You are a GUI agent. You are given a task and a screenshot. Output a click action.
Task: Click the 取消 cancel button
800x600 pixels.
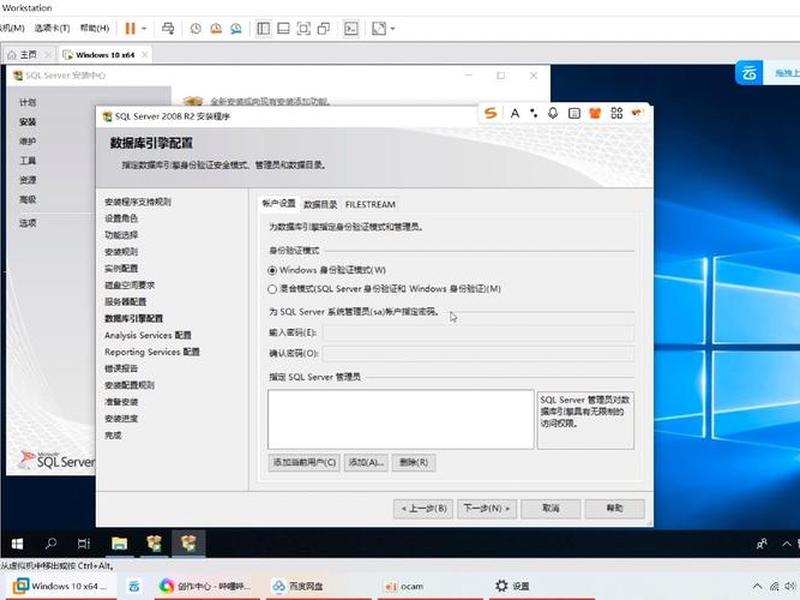[x=551, y=509]
